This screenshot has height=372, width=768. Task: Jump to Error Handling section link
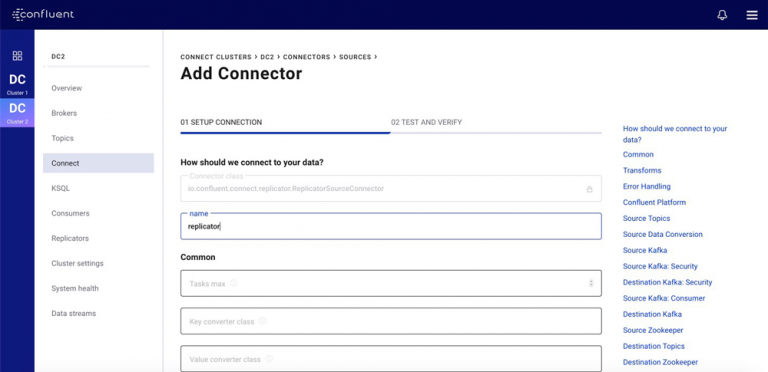click(x=647, y=186)
